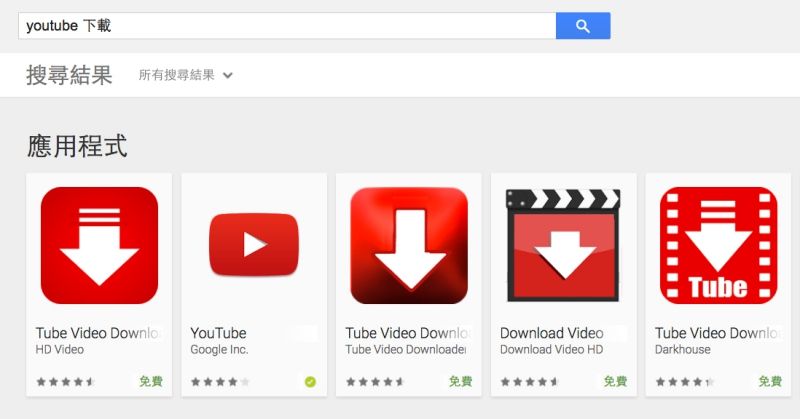
Task: Open the YouTube app title link
Action: point(218,333)
